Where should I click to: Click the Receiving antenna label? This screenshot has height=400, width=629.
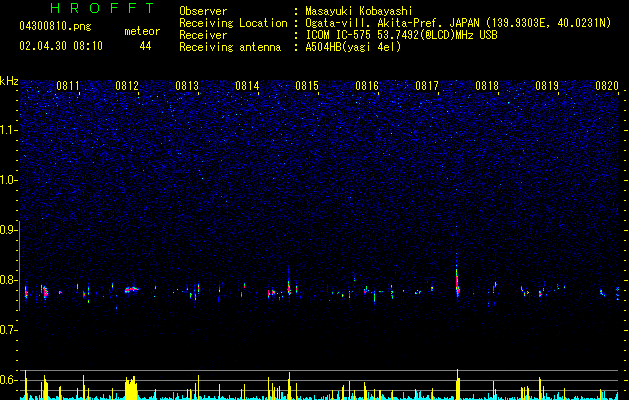230,47
